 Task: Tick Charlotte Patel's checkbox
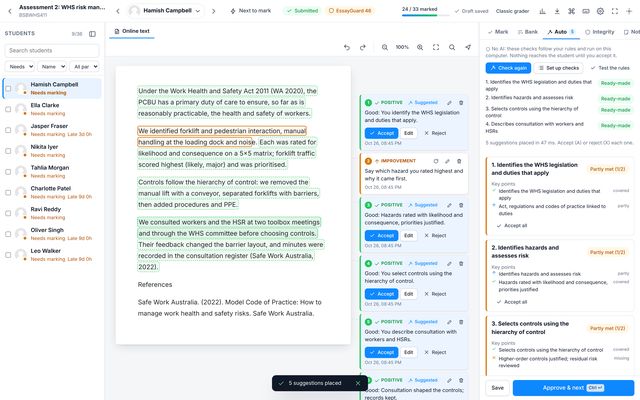point(8,193)
